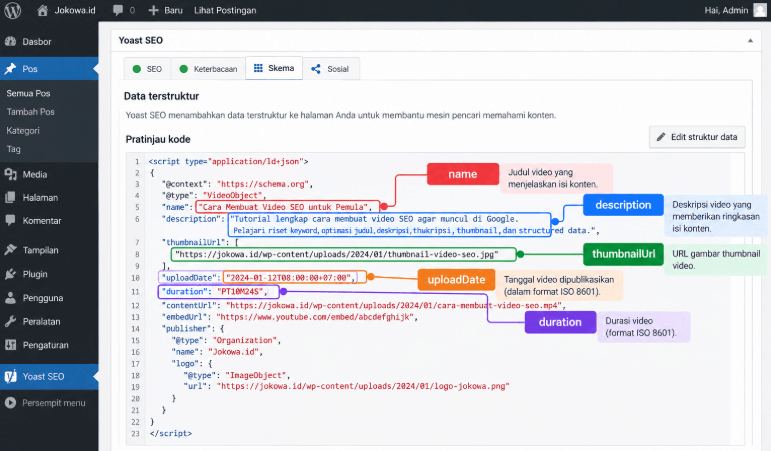Click the "PT10M24S" duration value
The width and height of the screenshot is (771, 451).
[x=241, y=292]
